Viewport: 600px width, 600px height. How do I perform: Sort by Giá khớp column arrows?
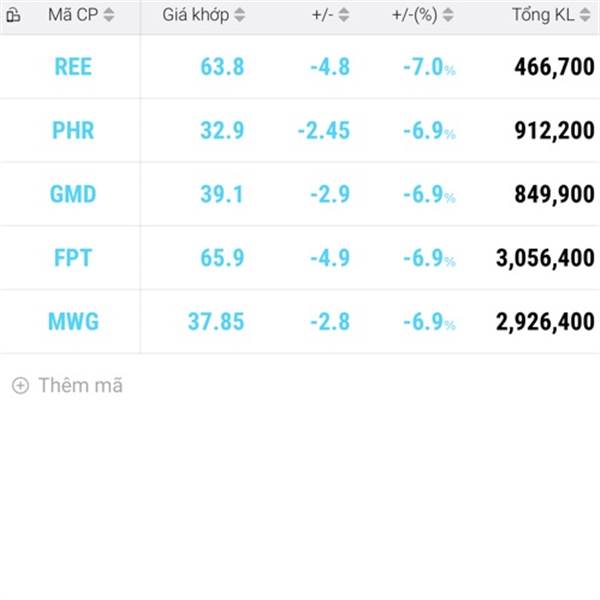click(240, 15)
